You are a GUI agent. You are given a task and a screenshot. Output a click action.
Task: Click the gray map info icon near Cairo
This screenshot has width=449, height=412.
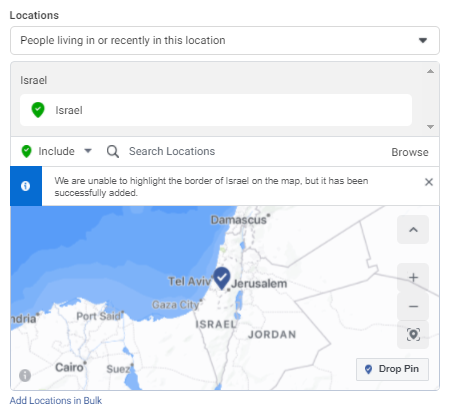tap(25, 375)
